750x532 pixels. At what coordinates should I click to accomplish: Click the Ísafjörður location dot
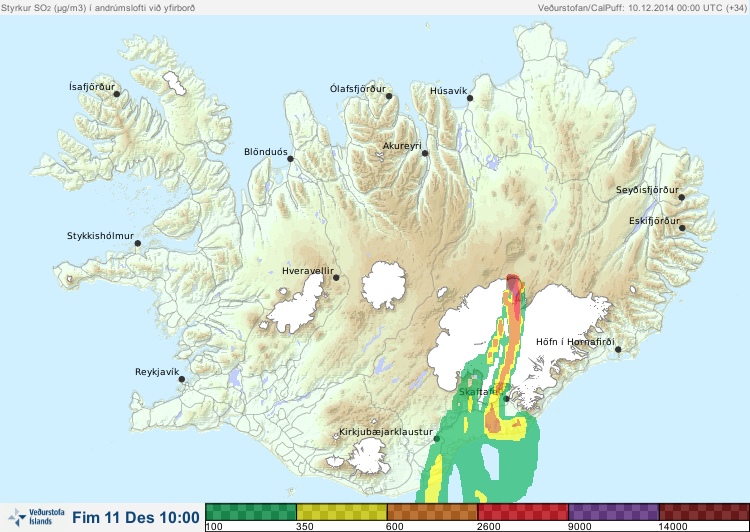116,94
